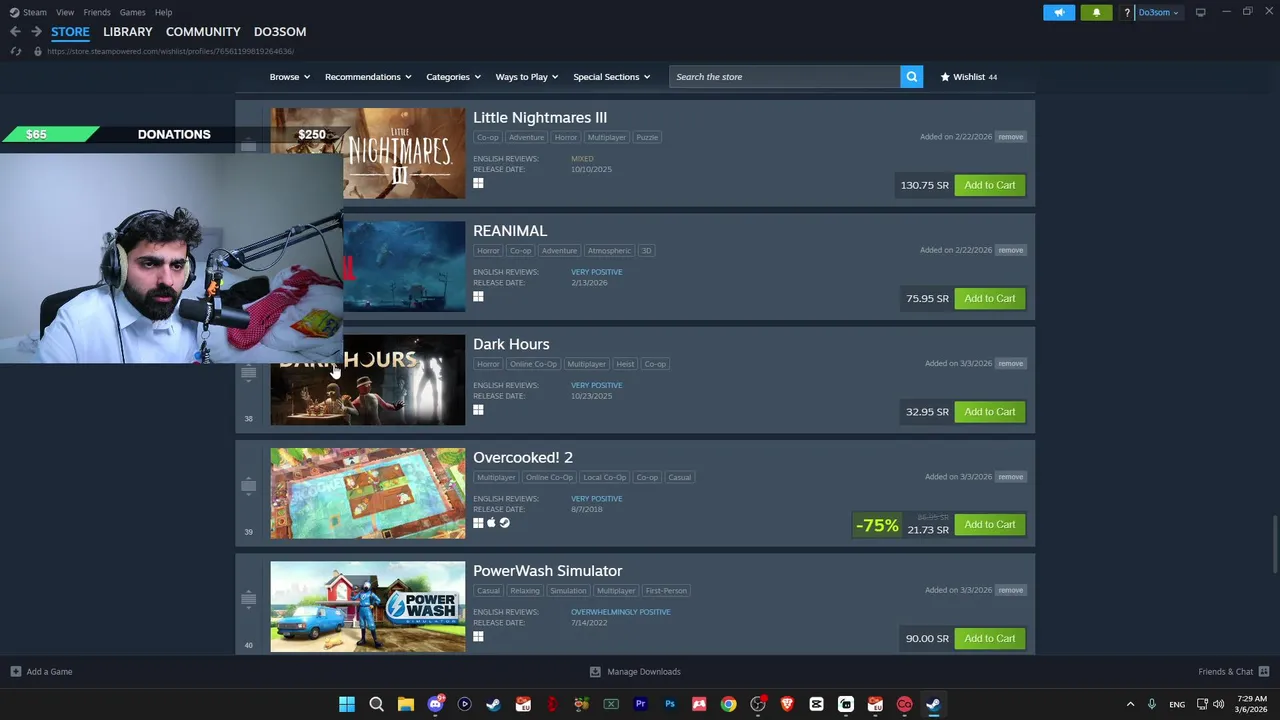
Task: Click the Puzzle tag on Little Nightmares III
Action: point(647,137)
